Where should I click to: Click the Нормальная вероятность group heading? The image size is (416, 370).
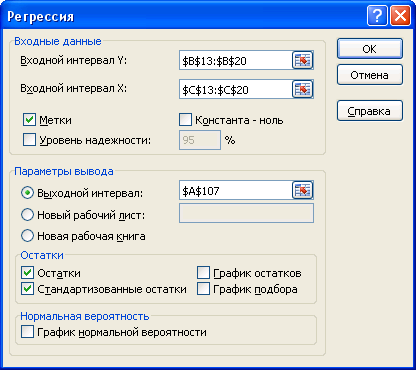click(85, 316)
